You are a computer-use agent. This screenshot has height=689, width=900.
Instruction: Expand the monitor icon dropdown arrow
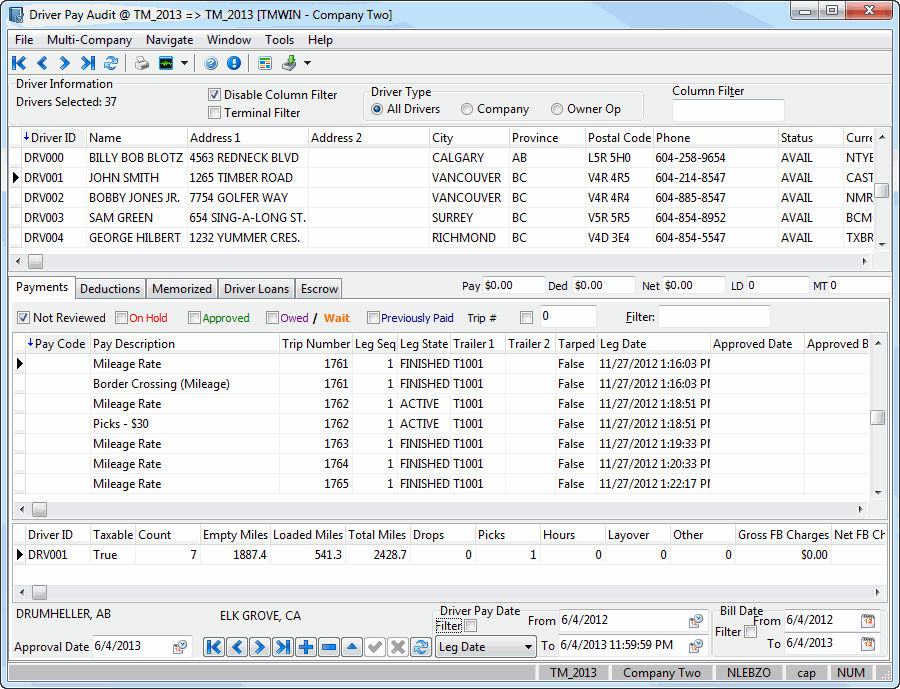click(184, 63)
